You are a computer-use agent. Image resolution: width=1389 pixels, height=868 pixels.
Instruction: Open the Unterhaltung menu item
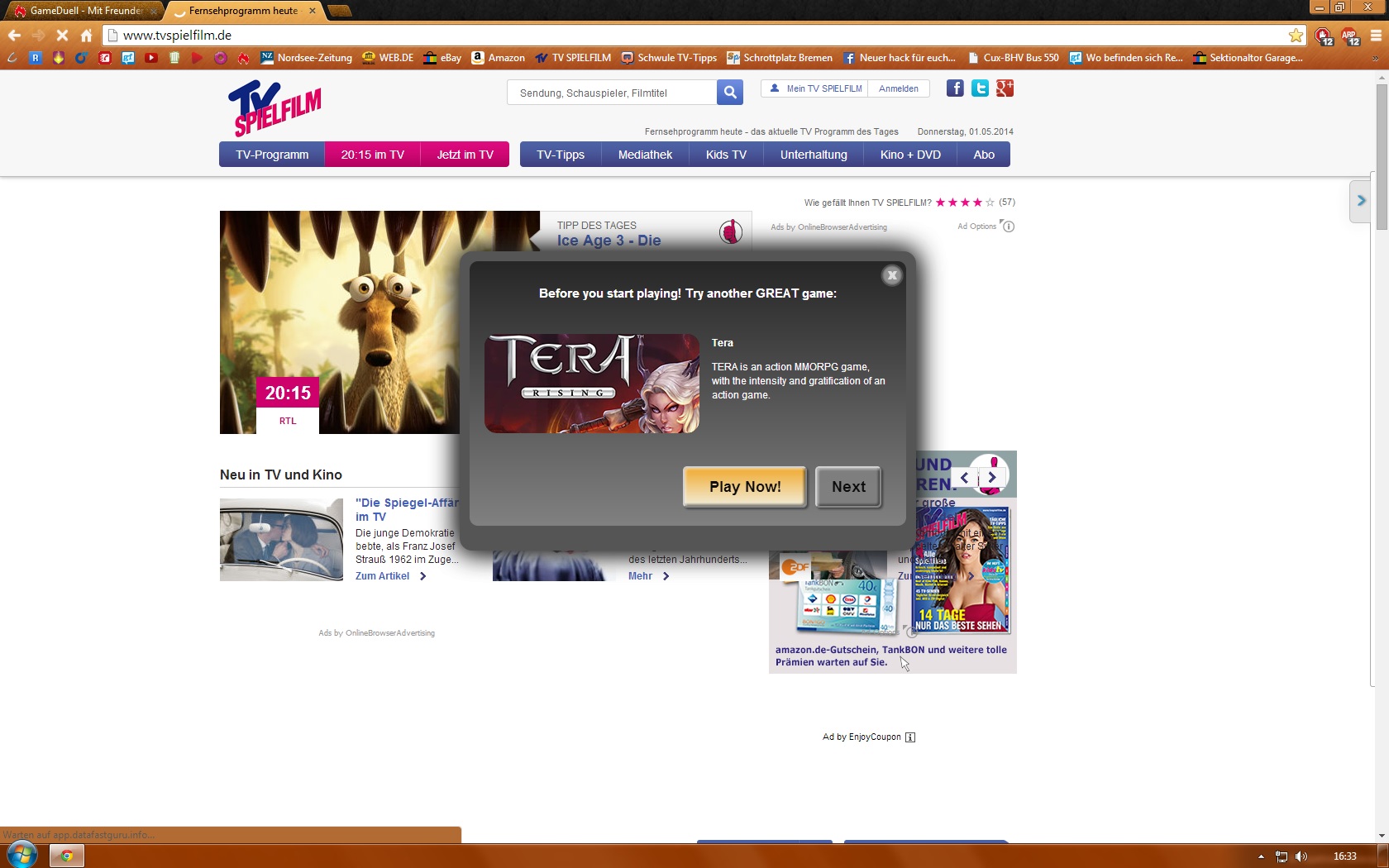point(814,155)
